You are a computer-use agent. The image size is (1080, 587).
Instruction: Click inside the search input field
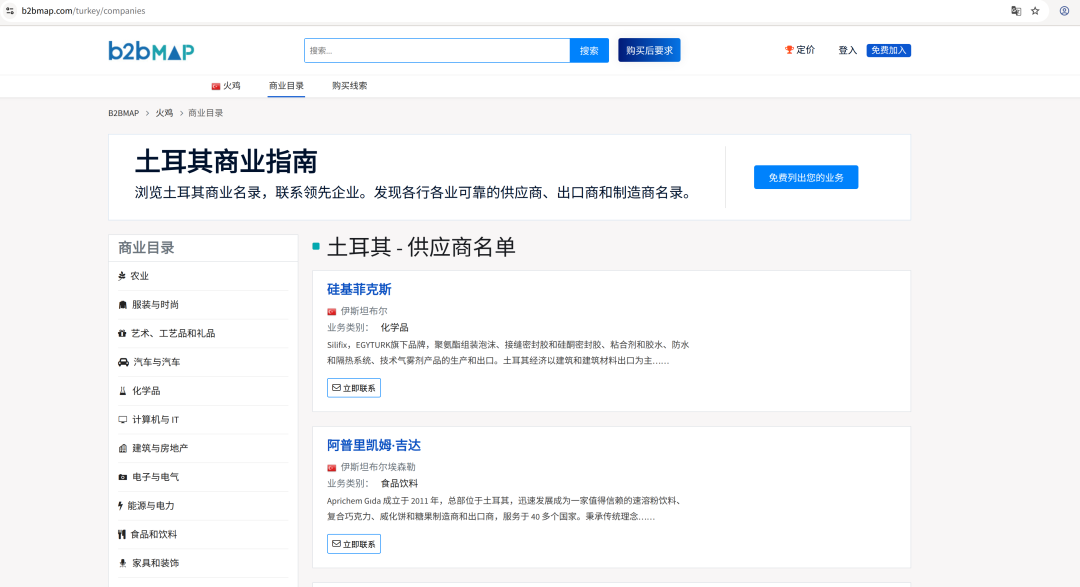point(430,49)
